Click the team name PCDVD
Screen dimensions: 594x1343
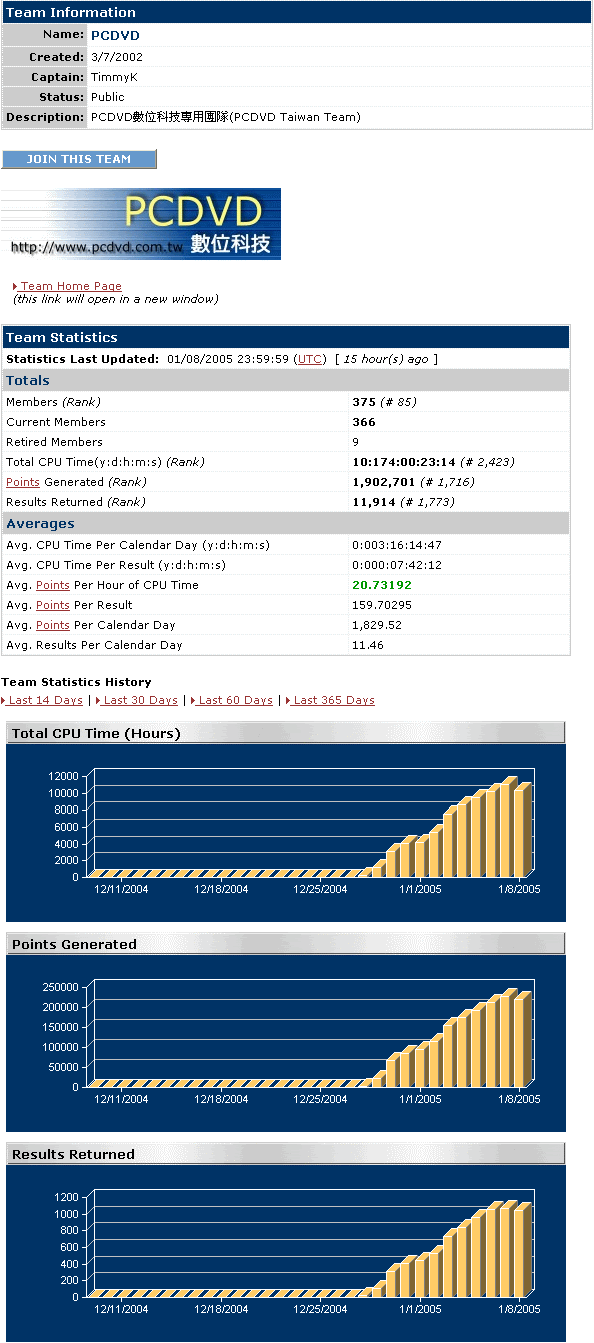click(x=115, y=35)
